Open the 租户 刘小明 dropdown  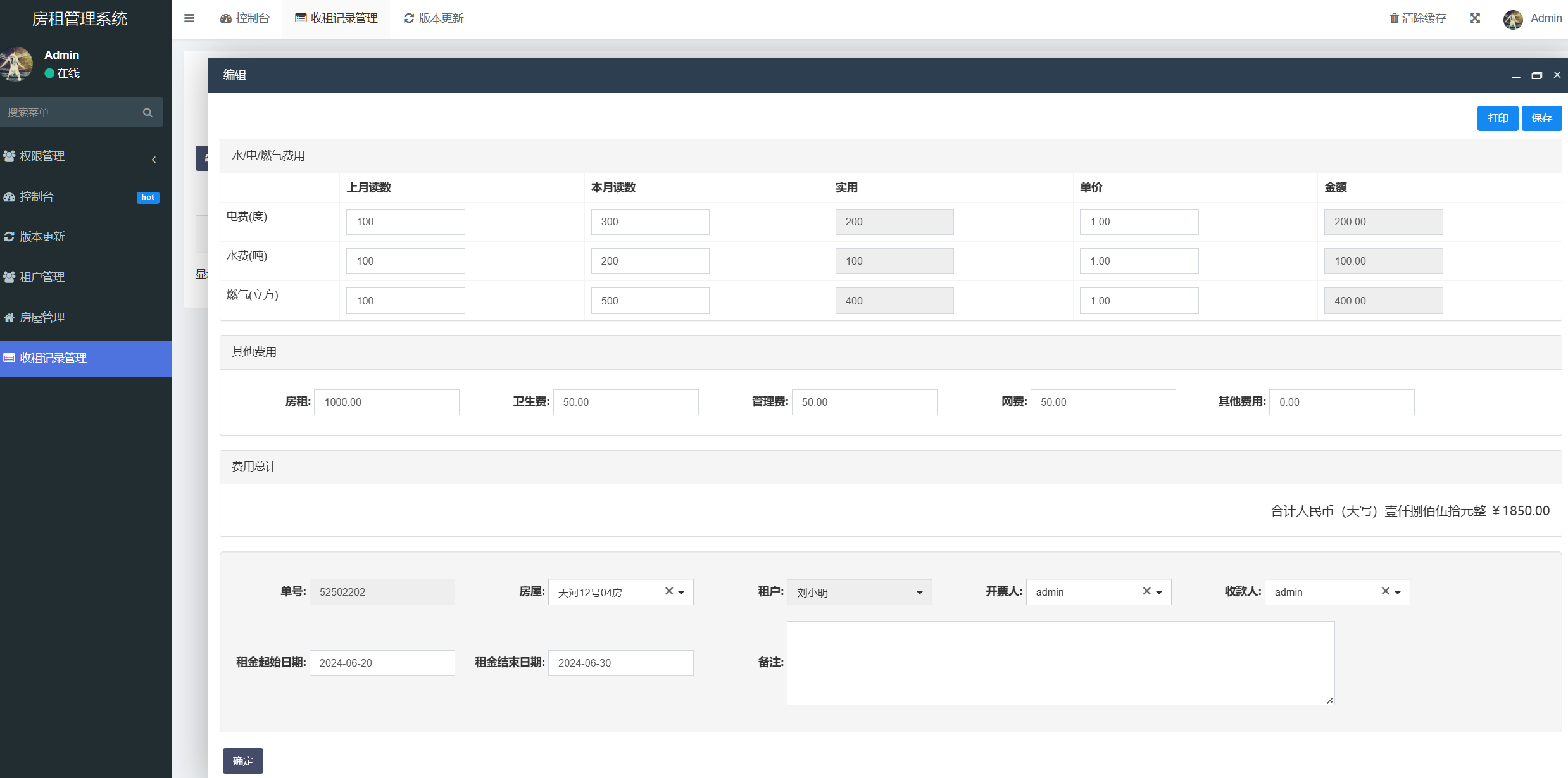[x=858, y=593]
